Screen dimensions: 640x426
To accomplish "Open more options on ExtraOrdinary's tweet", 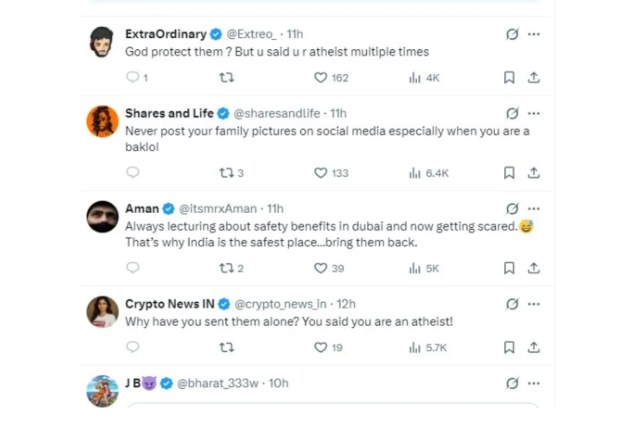I will click(x=534, y=34).
